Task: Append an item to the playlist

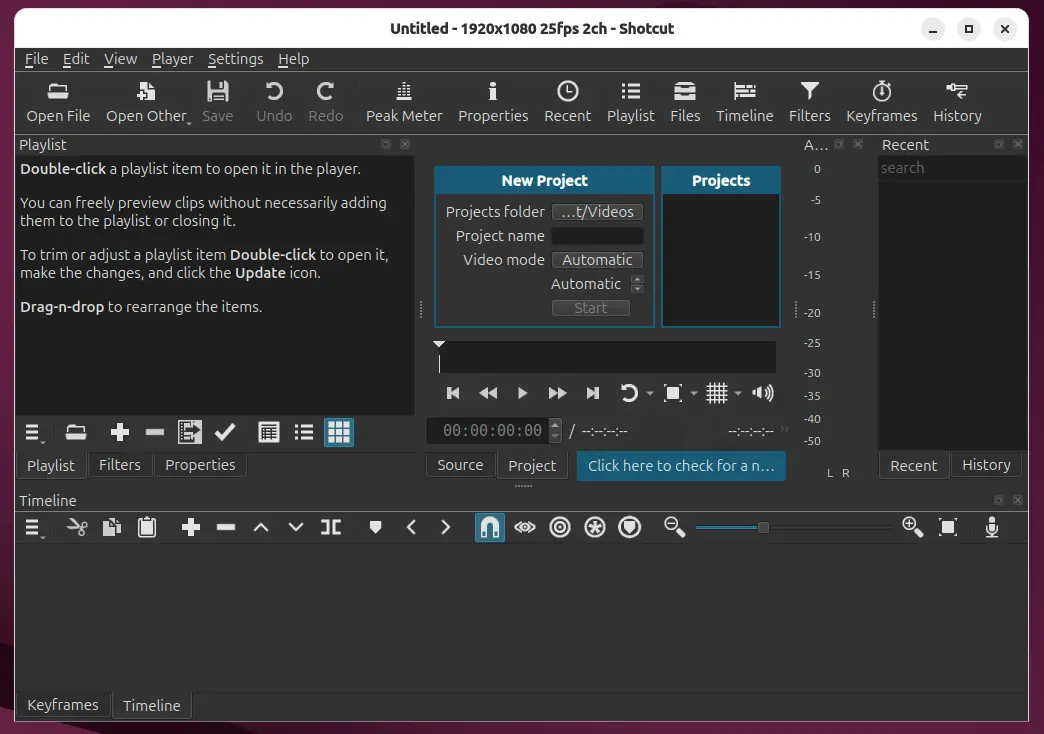Action: (119, 432)
